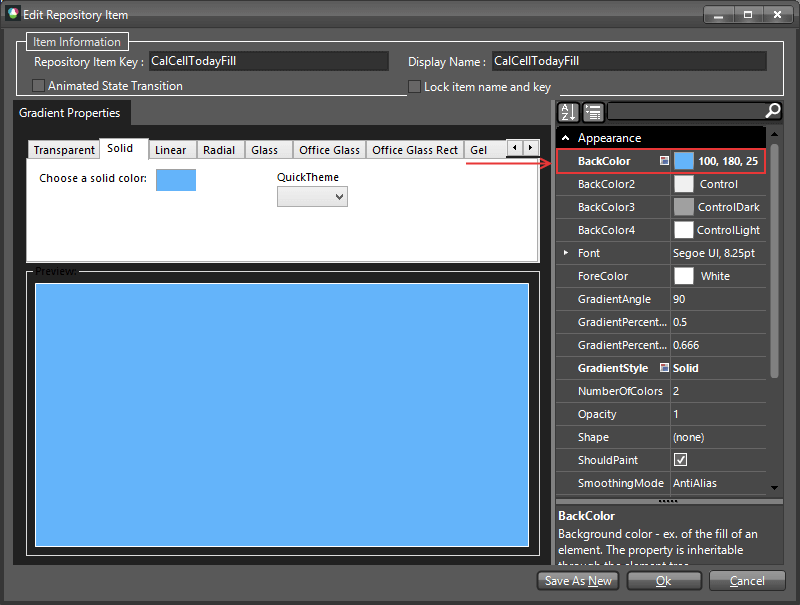Click inside the property search field
This screenshot has width=800, height=605.
pos(690,112)
